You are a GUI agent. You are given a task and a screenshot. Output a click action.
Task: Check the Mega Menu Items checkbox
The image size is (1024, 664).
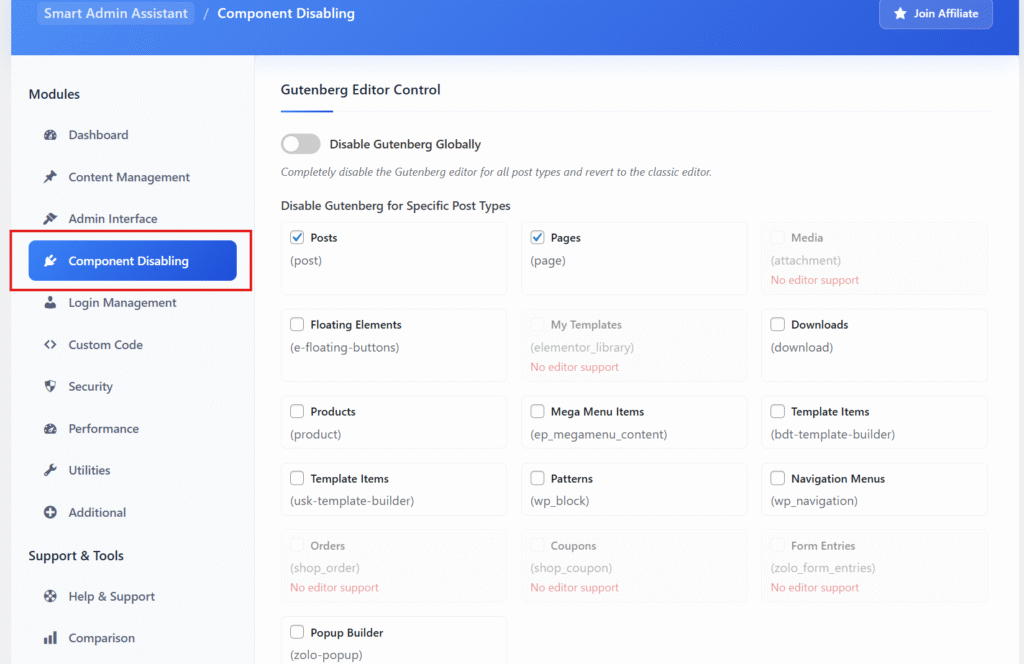point(537,411)
